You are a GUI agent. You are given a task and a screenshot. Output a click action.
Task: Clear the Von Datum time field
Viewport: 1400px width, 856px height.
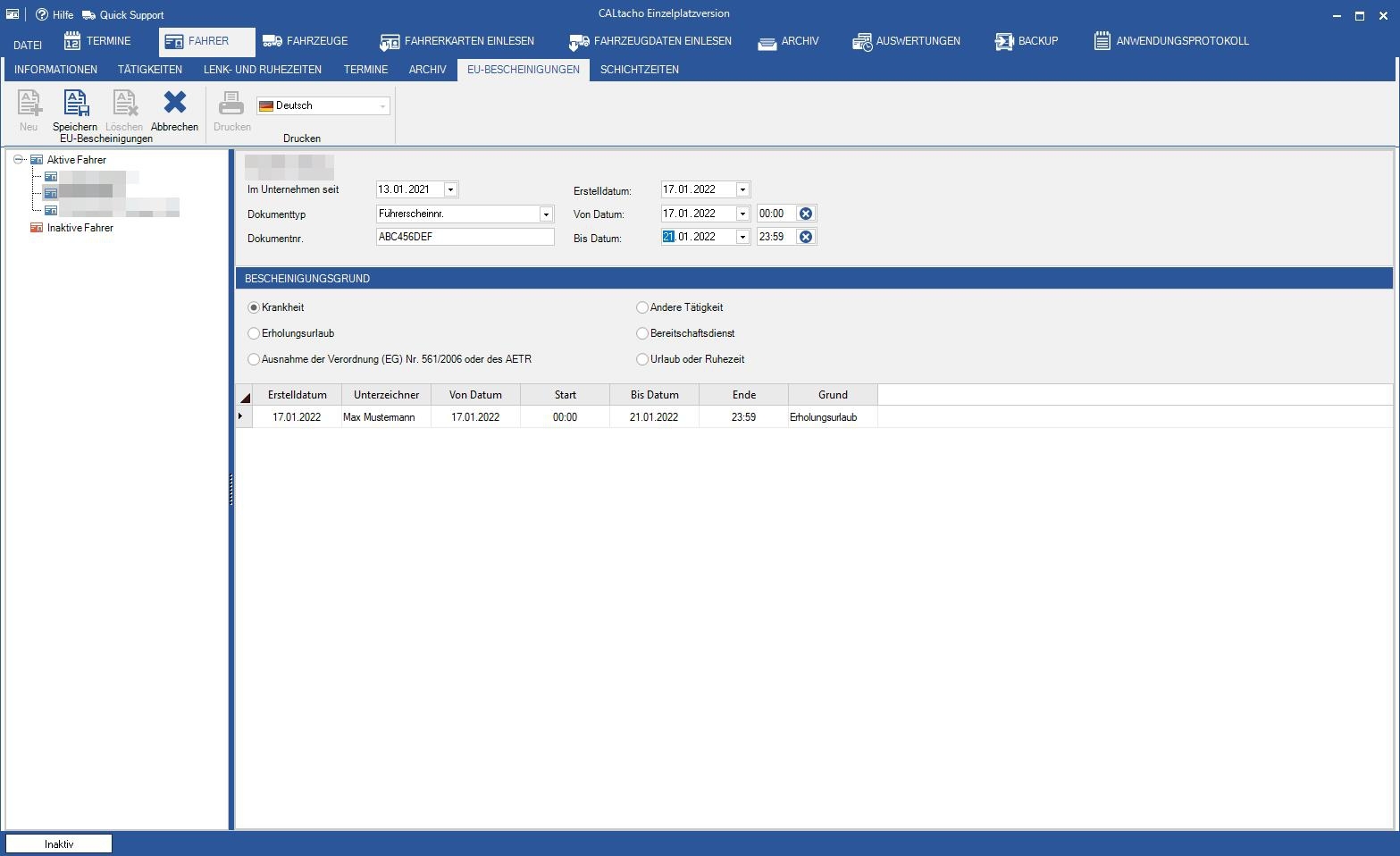coord(806,214)
